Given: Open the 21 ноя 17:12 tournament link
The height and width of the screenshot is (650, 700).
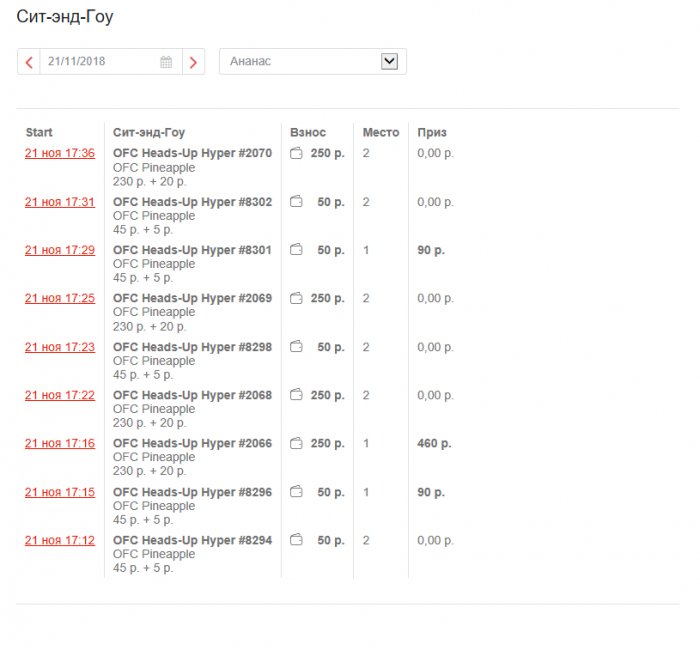Looking at the screenshot, I should click(x=60, y=540).
